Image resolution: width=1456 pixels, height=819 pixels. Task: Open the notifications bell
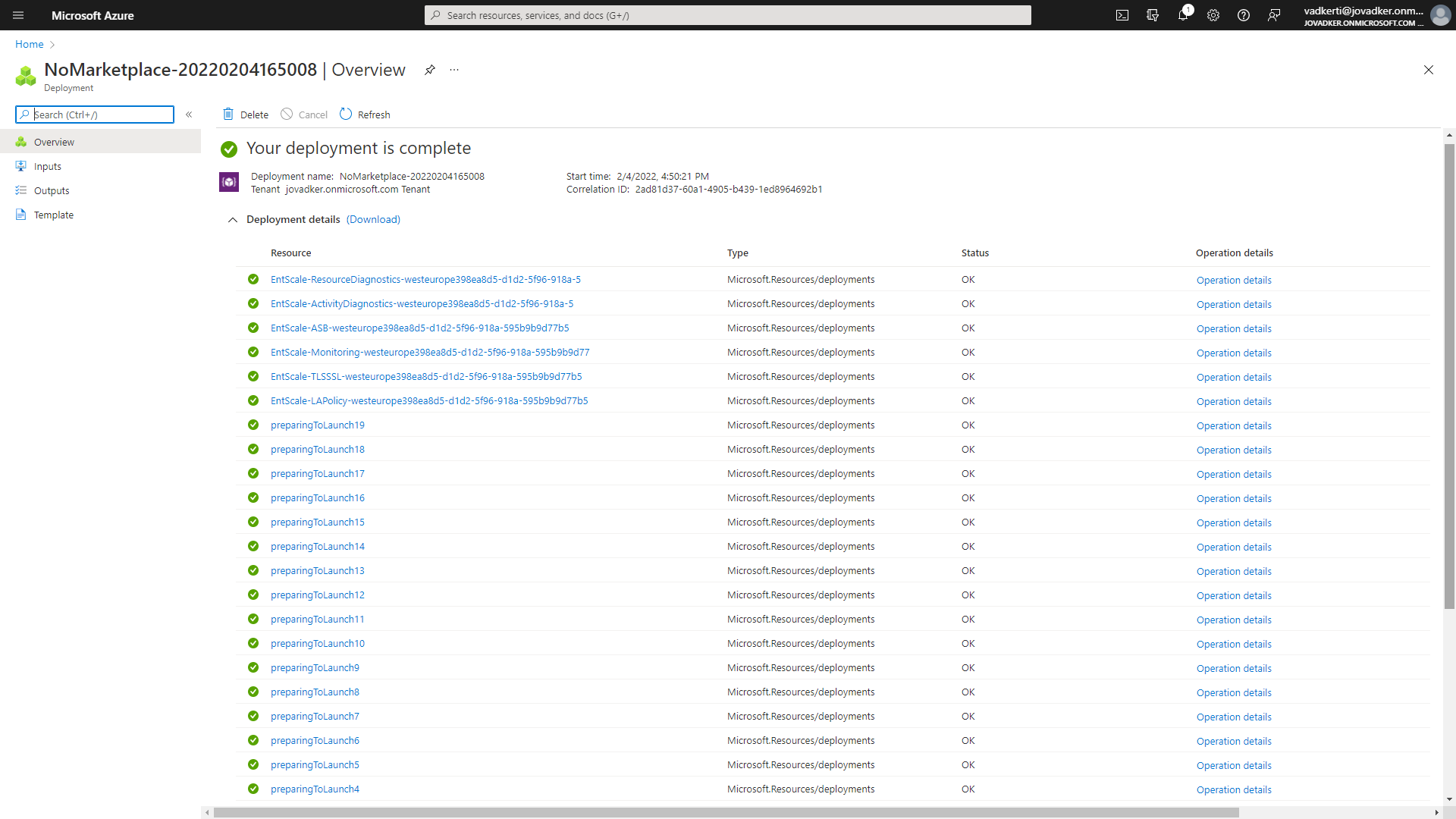(x=1183, y=15)
